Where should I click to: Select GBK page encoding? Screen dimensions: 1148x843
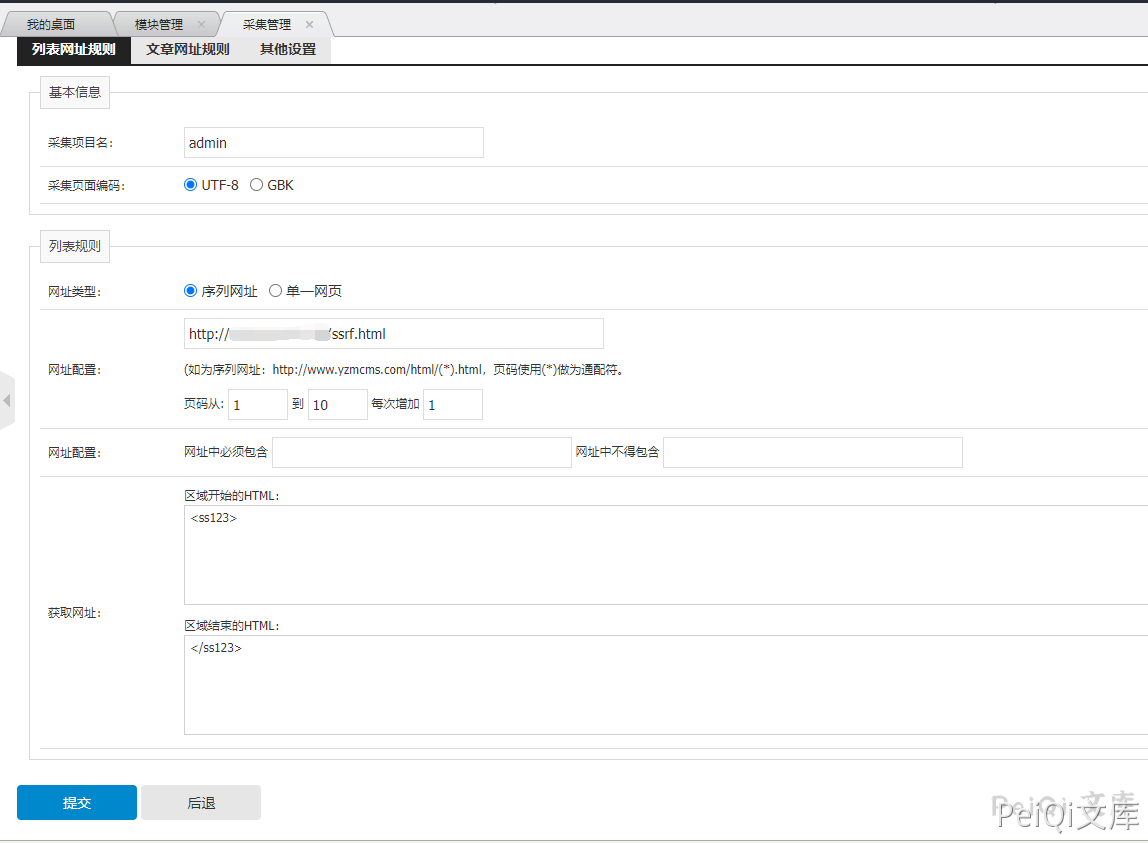[257, 185]
